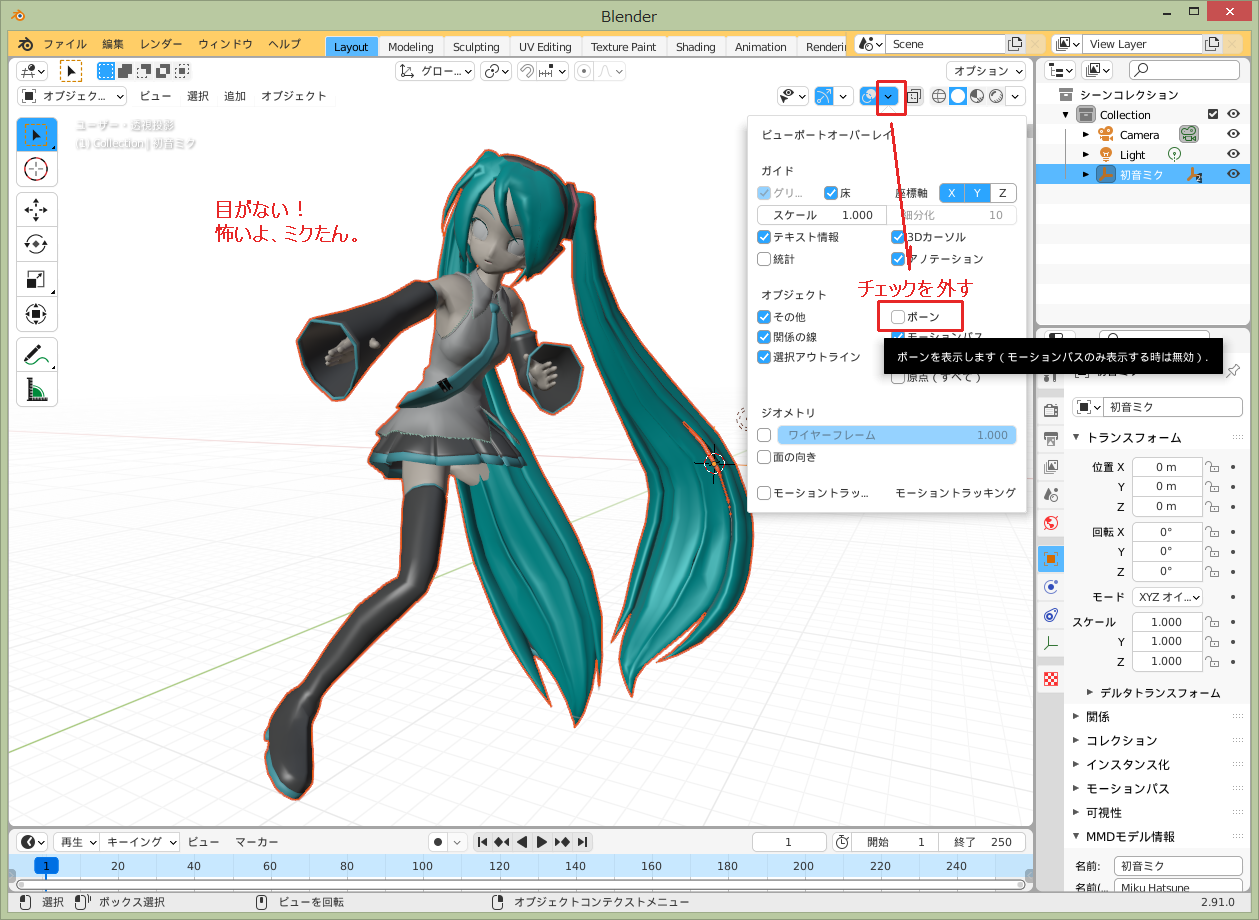Open the World properties tab
Viewport: 1259px width, 920px height.
(1050, 522)
